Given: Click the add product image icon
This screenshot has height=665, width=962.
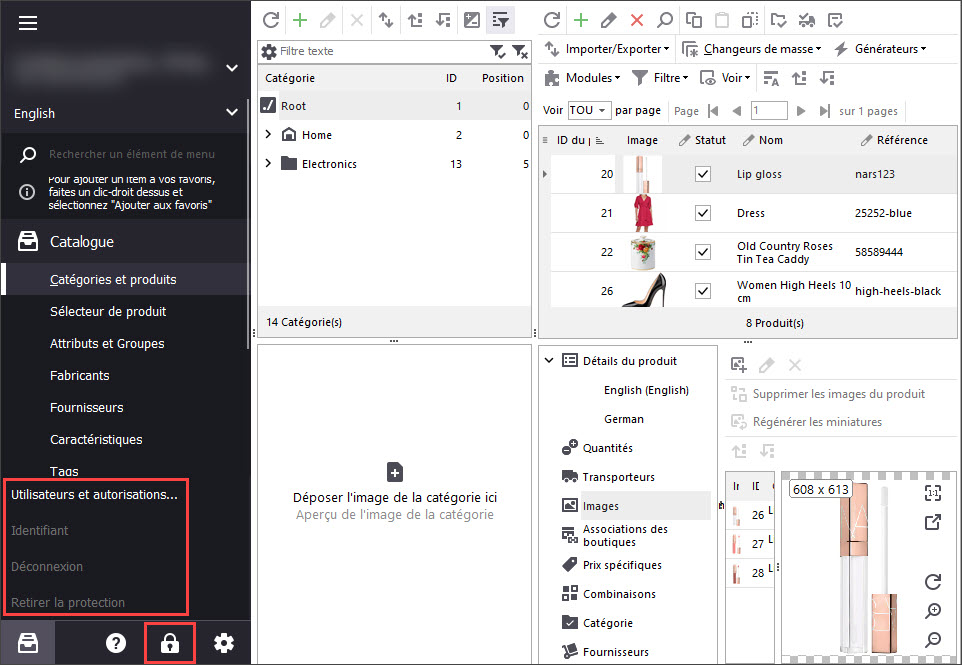Looking at the screenshot, I should [x=739, y=365].
